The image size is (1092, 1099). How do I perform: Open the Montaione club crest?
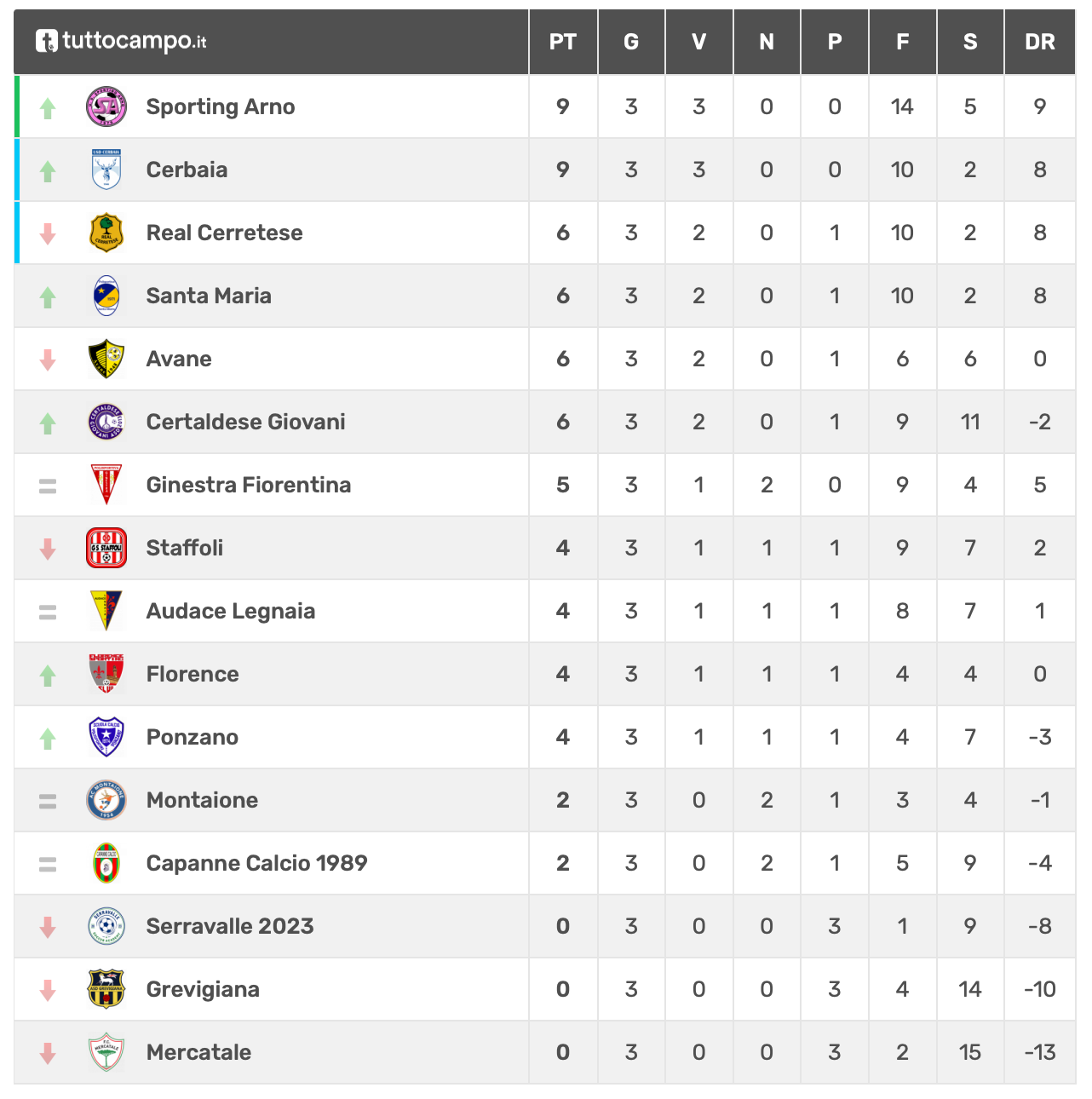click(106, 800)
